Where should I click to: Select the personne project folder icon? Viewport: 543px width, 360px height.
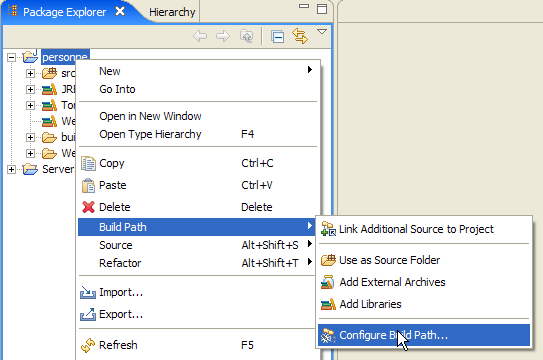[x=30, y=56]
